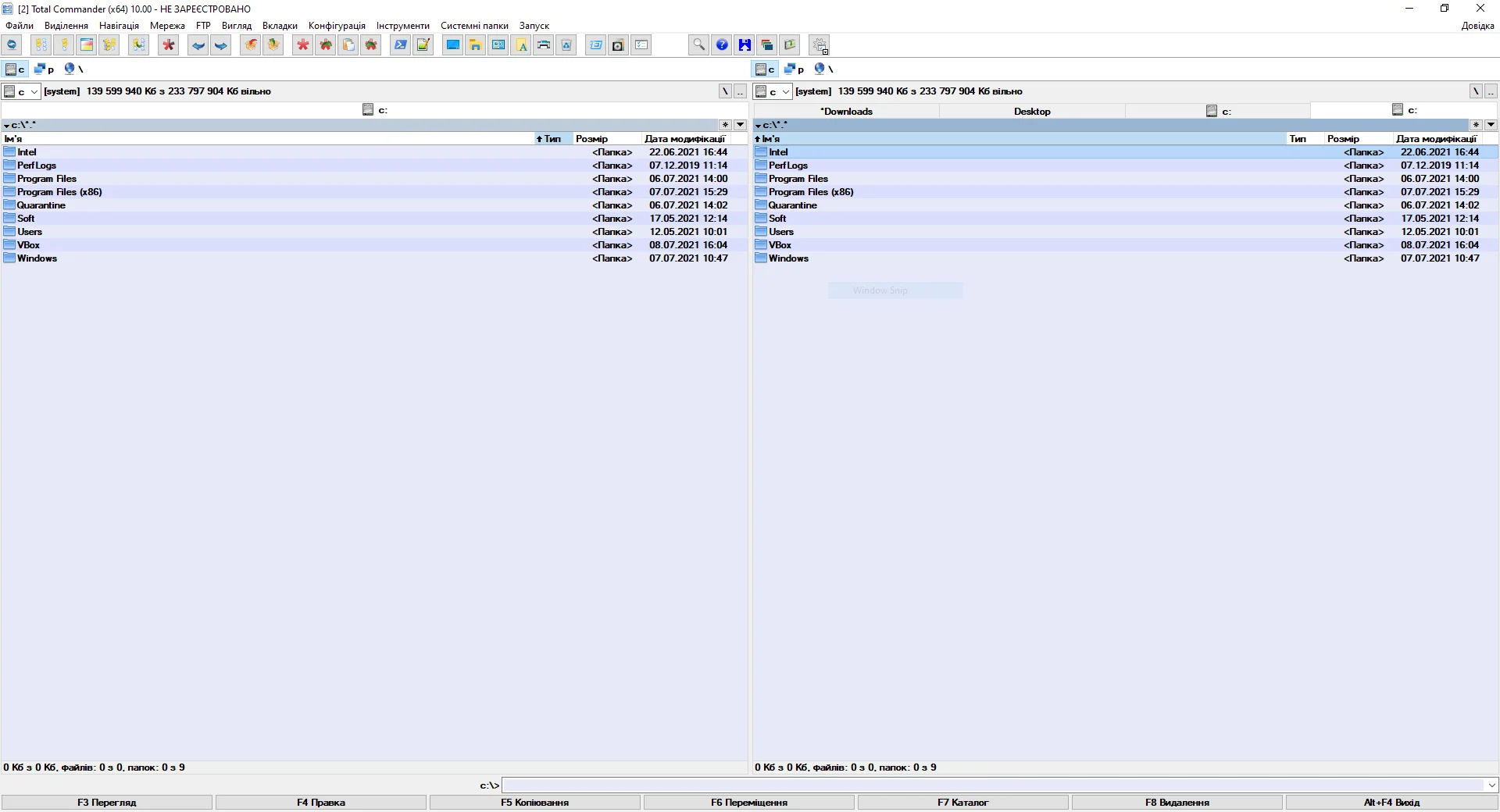Open the Recycle Bin toolbar icon
This screenshot has width=1500, height=812.
(566, 45)
